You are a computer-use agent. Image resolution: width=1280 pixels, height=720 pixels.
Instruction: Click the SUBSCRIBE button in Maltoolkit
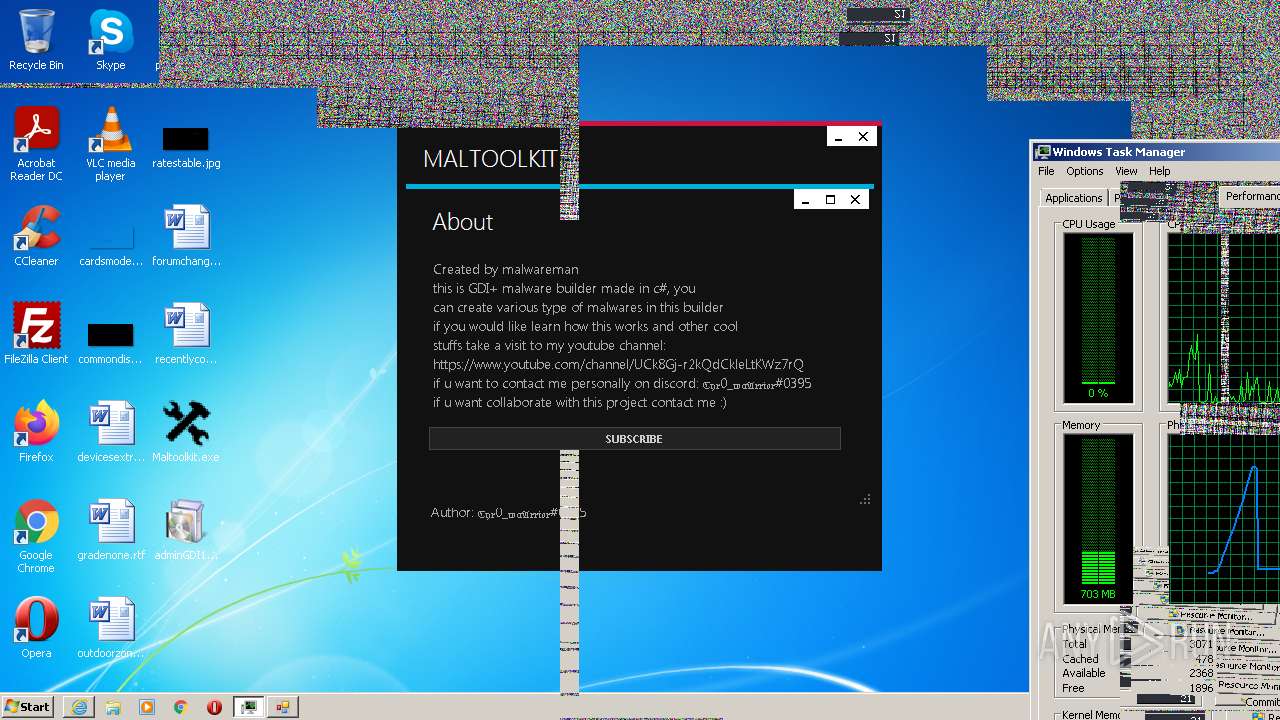click(x=634, y=439)
